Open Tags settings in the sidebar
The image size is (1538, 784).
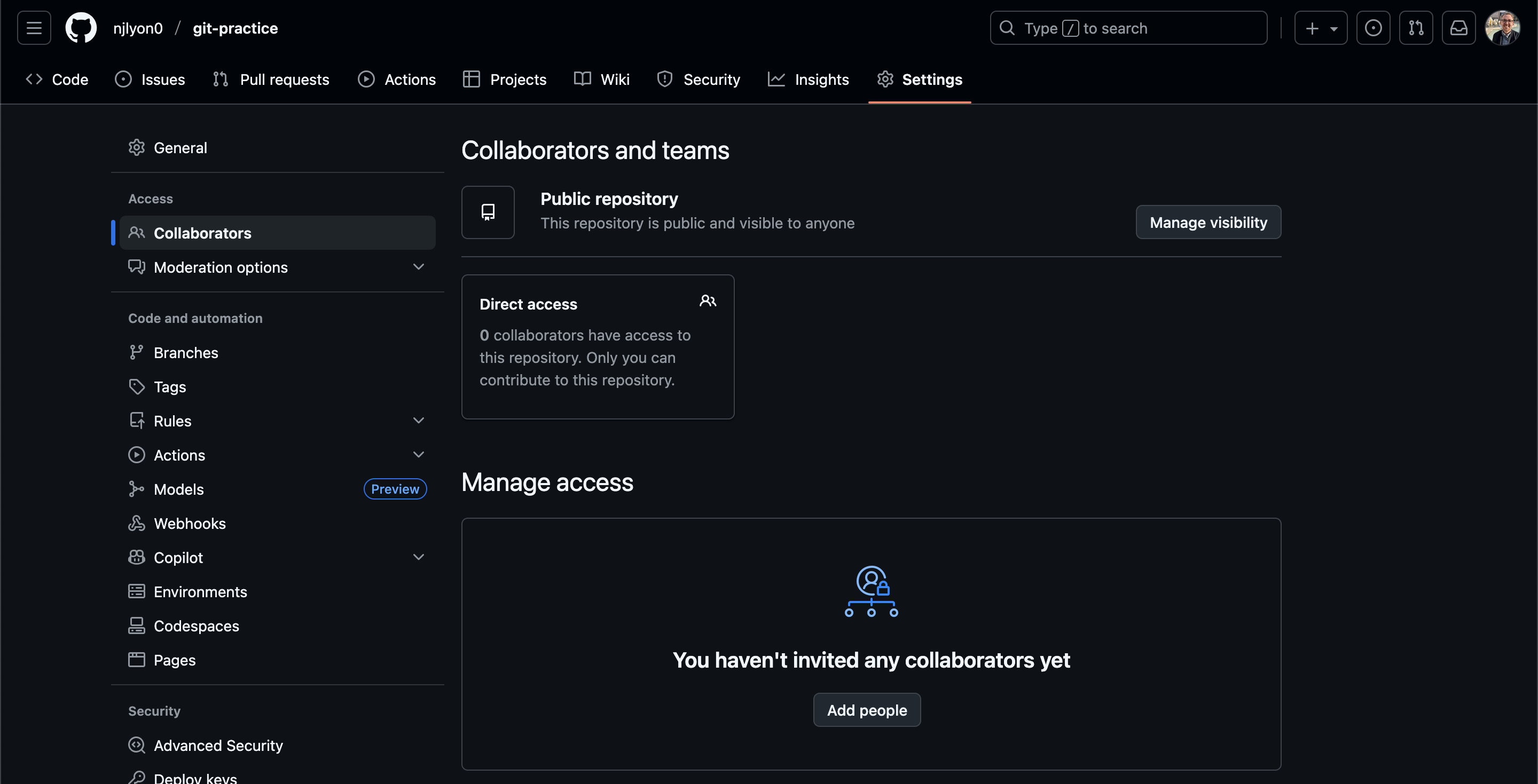[170, 386]
